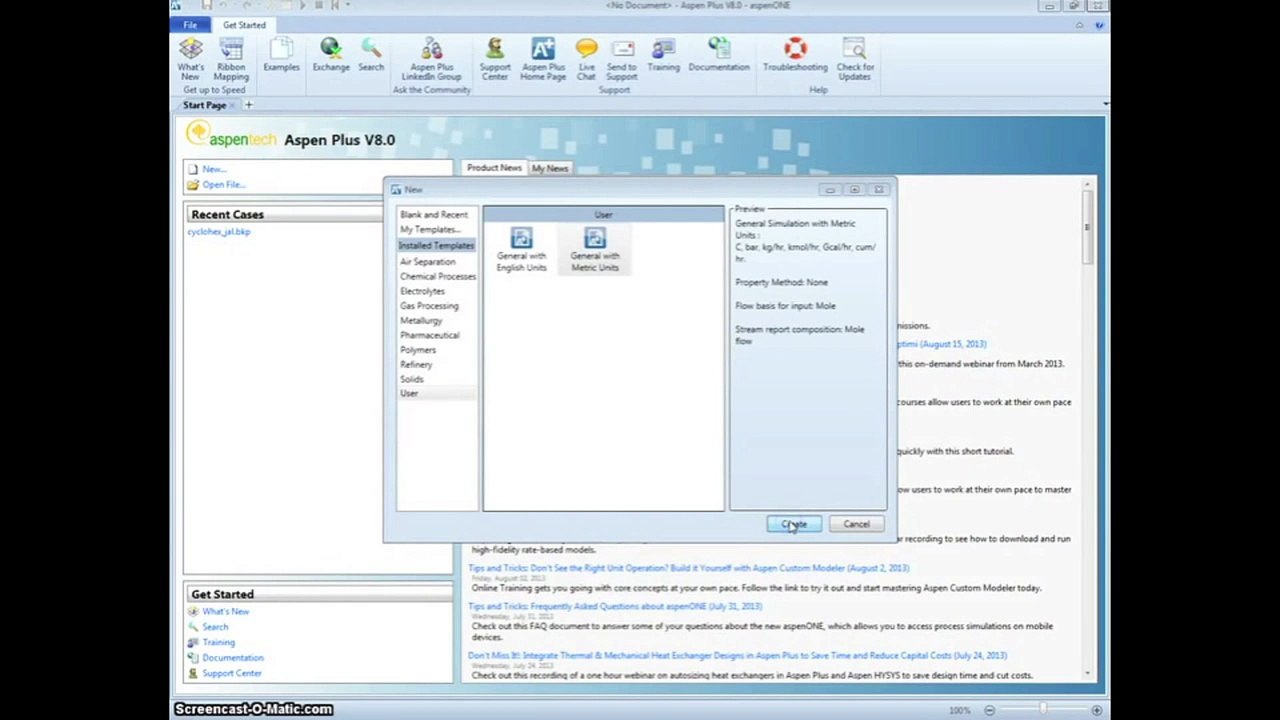Choose Chemical Processes templates

tap(438, 277)
